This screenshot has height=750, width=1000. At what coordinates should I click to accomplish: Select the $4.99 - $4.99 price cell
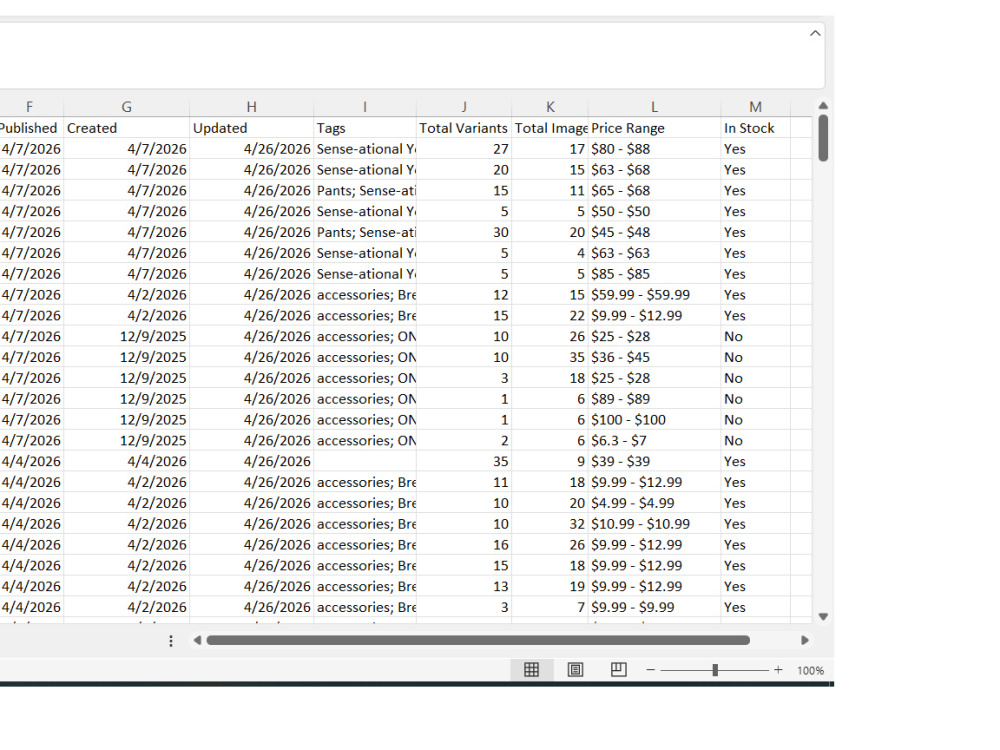coord(654,503)
